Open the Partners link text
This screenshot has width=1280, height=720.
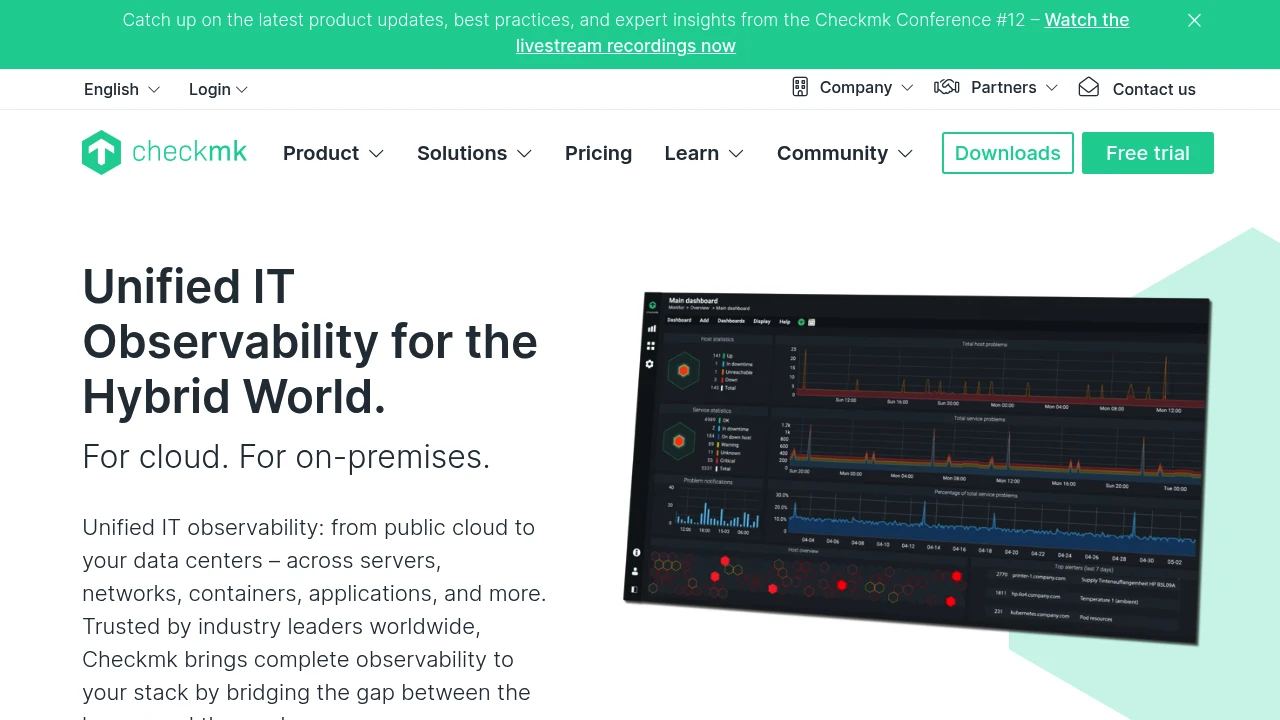pyautogui.click(x=1003, y=87)
